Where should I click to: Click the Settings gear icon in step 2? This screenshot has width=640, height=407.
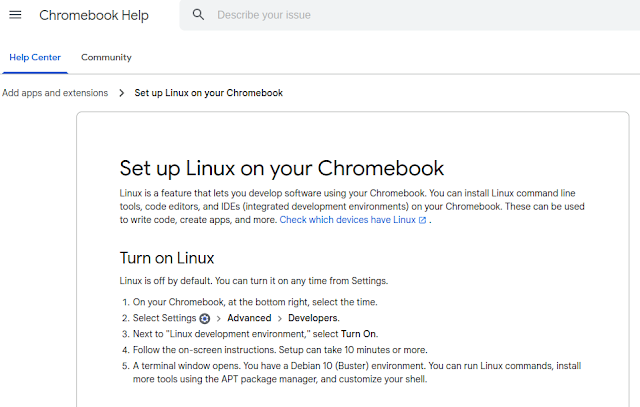204,318
